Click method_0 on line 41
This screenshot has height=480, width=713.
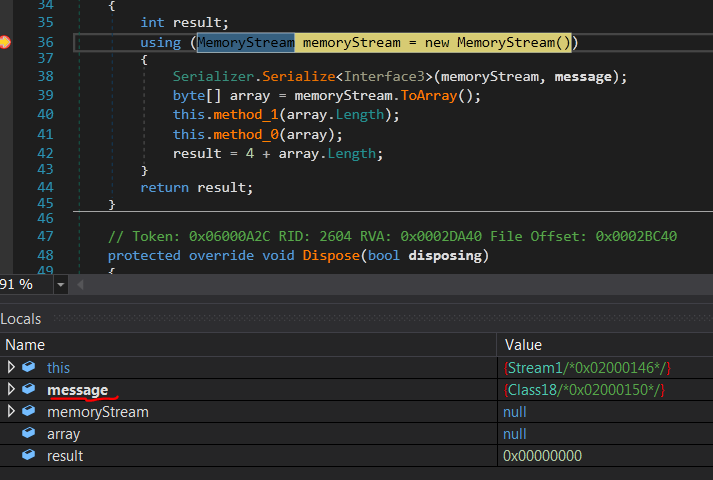[246, 135]
